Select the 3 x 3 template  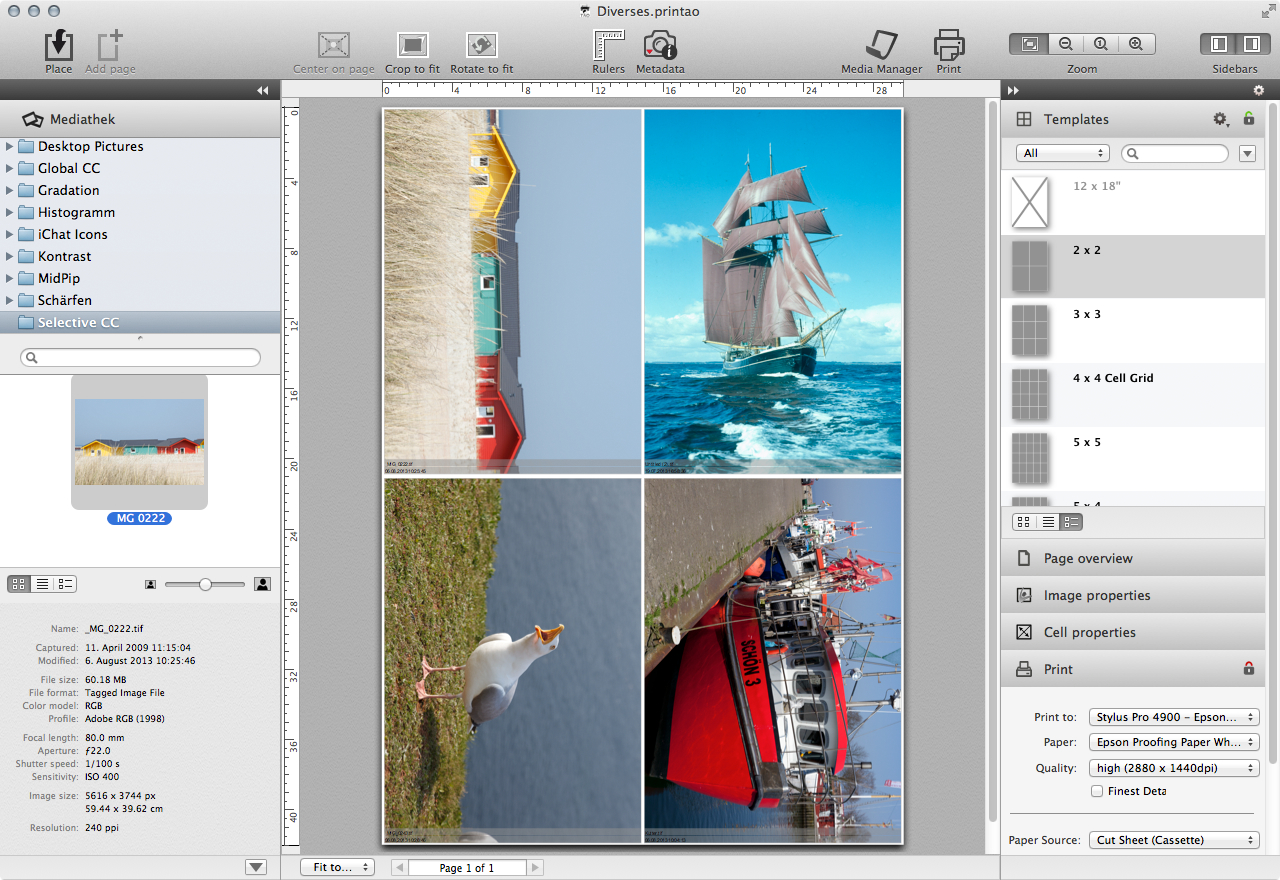[x=1133, y=331]
